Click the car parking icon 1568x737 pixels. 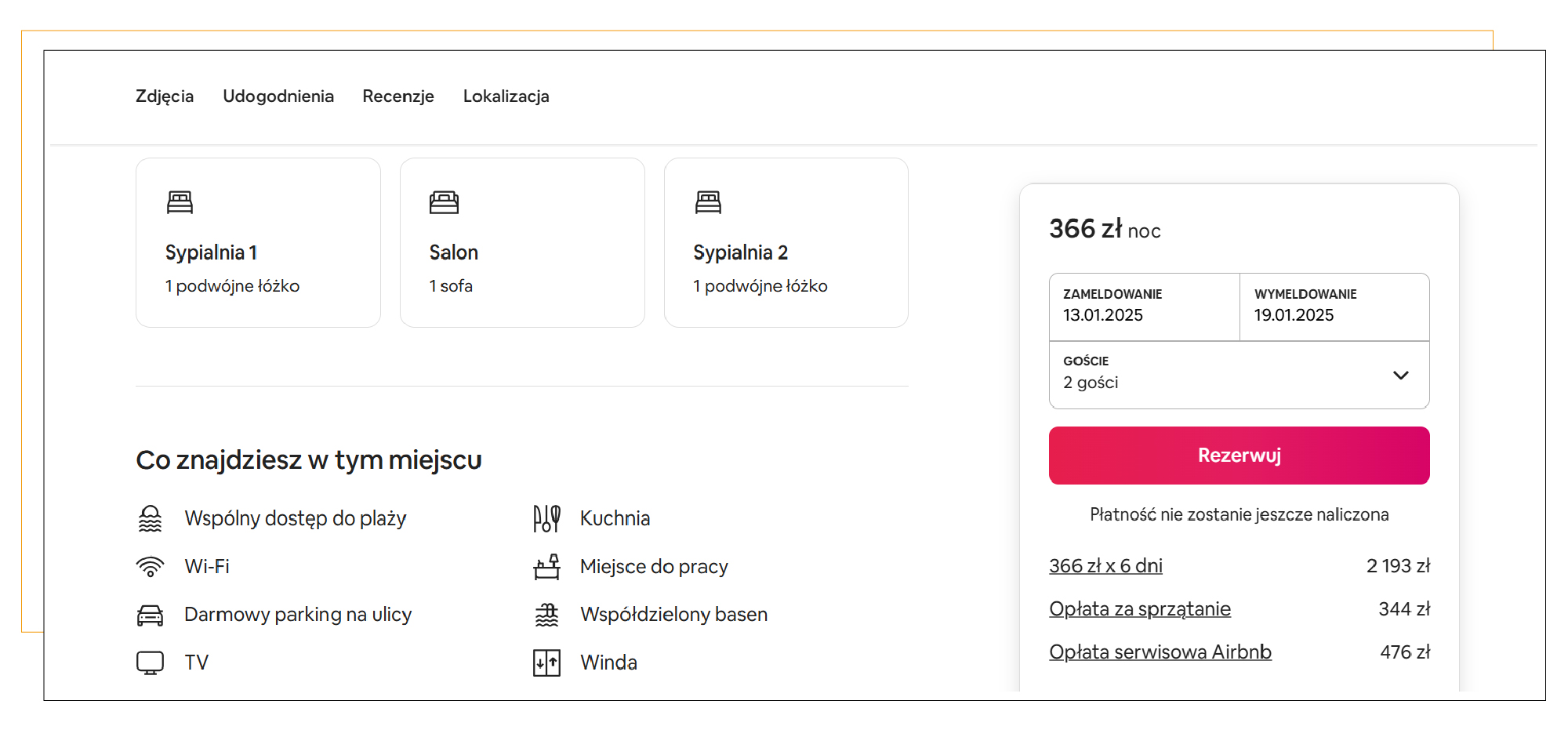point(150,615)
